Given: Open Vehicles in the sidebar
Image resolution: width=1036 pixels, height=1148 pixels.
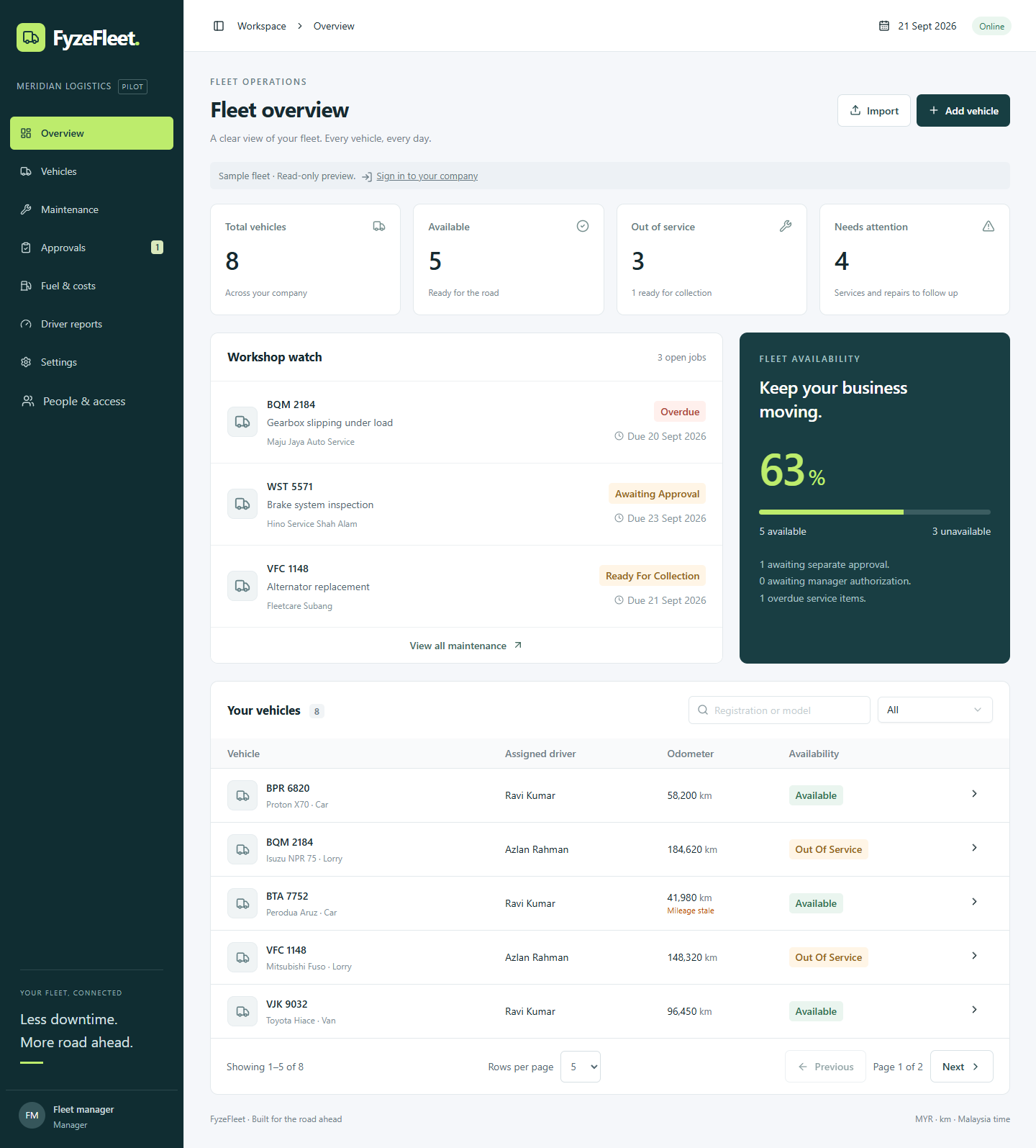Looking at the screenshot, I should 91,171.
